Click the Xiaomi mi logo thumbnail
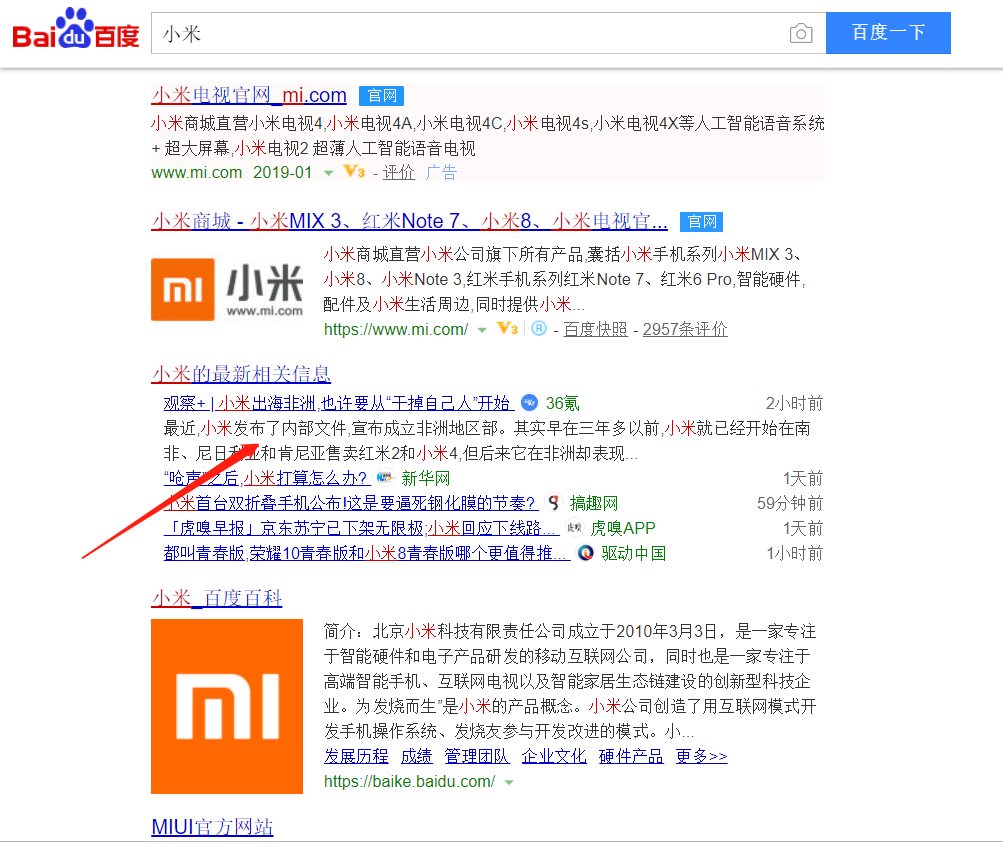This screenshot has width=1003, height=843. click(x=227, y=289)
